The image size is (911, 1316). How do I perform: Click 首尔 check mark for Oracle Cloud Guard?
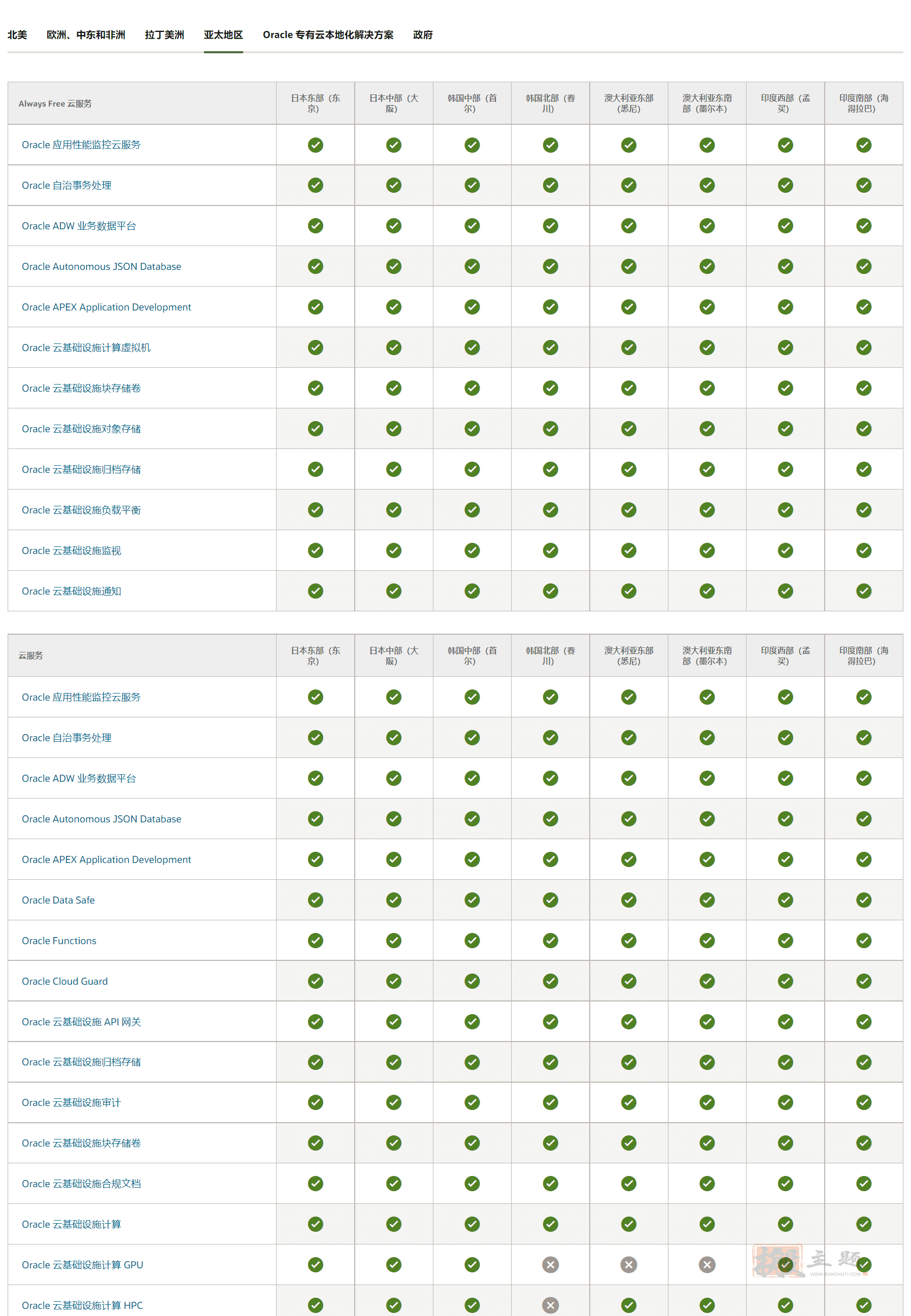(x=472, y=981)
